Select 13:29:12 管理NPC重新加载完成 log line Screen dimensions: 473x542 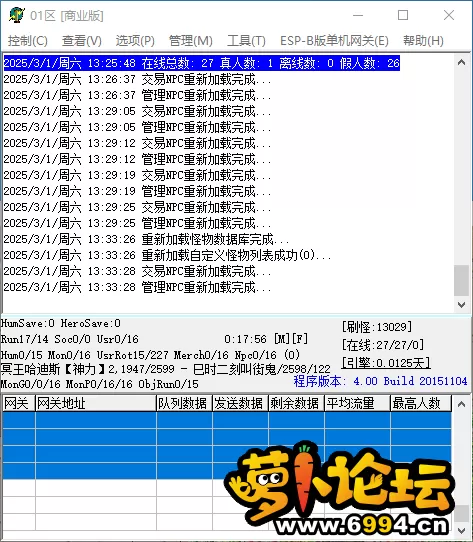138,159
